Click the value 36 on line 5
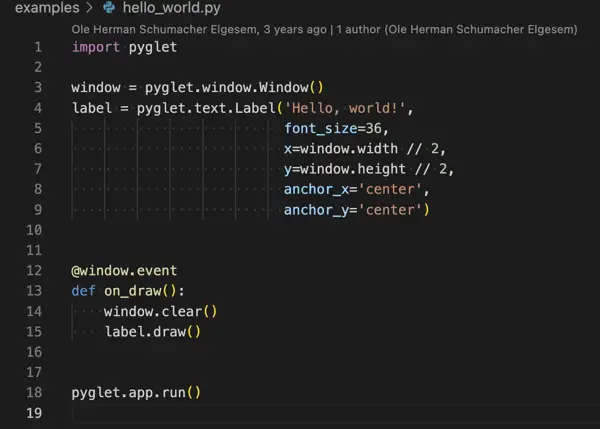 point(373,129)
